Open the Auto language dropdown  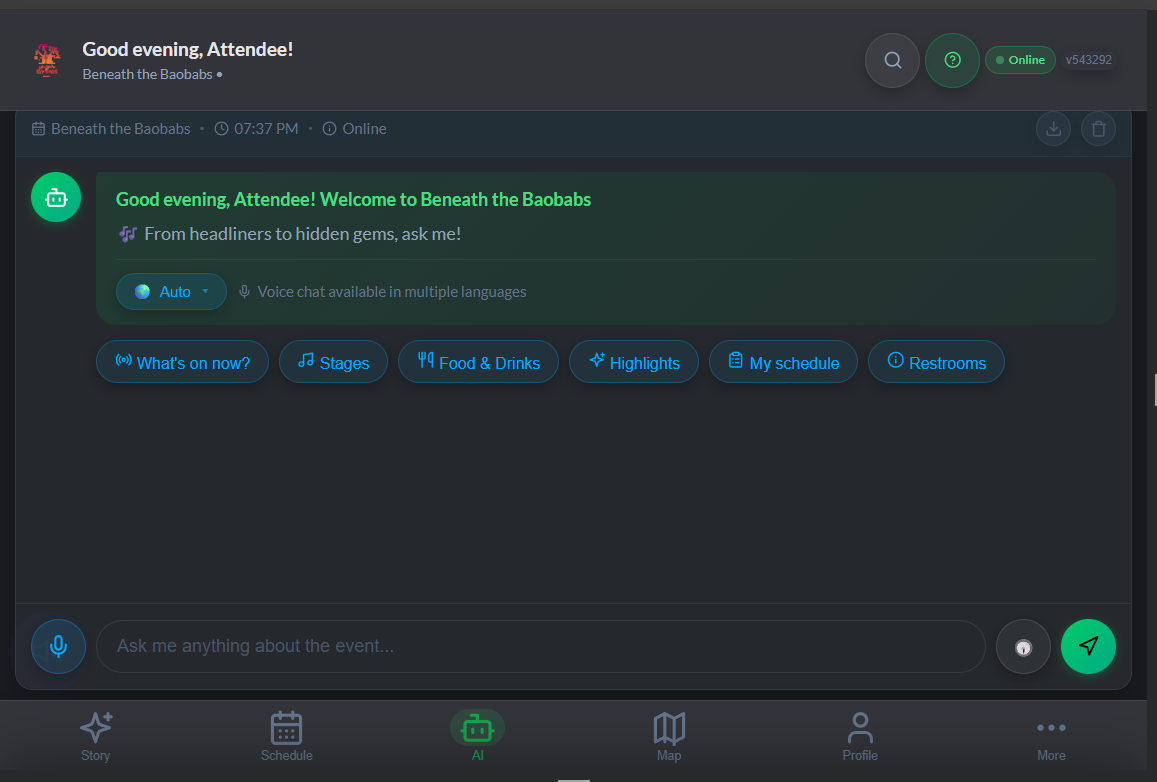point(171,291)
